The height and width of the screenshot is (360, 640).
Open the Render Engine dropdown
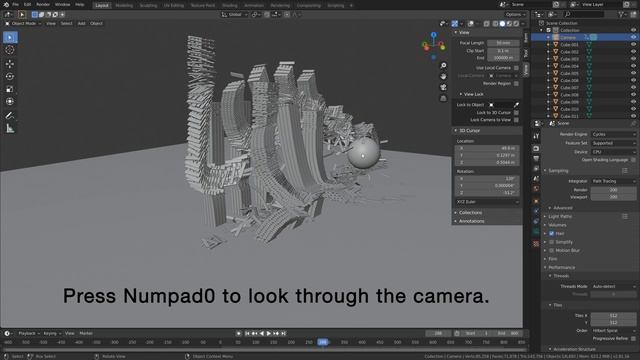click(613, 134)
